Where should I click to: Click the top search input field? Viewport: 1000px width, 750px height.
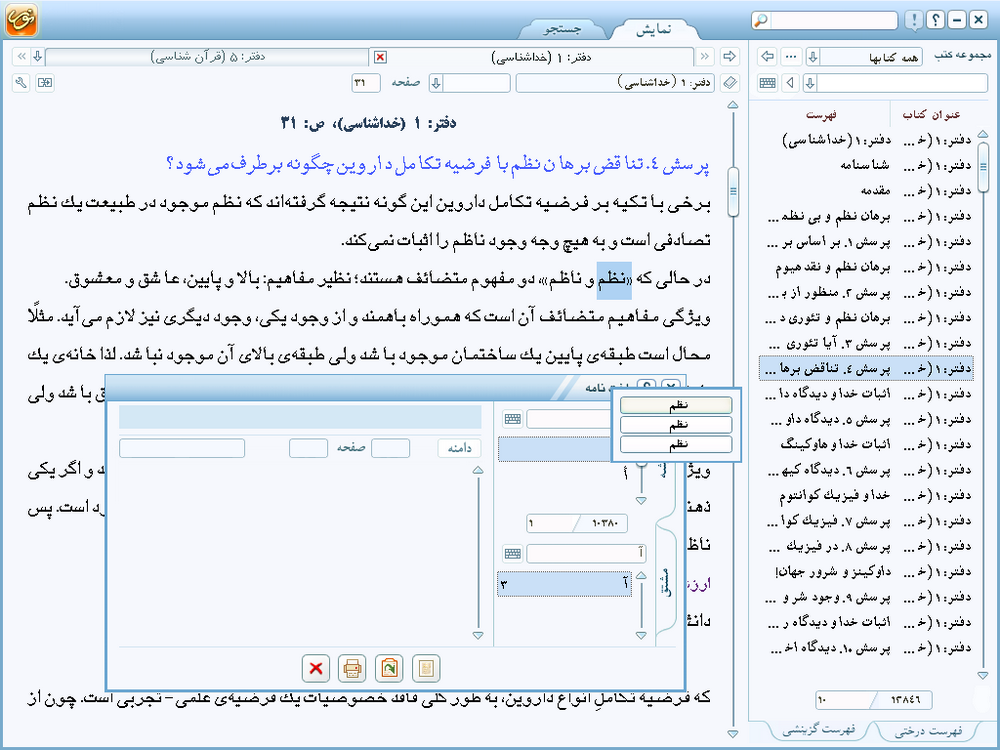coord(834,20)
